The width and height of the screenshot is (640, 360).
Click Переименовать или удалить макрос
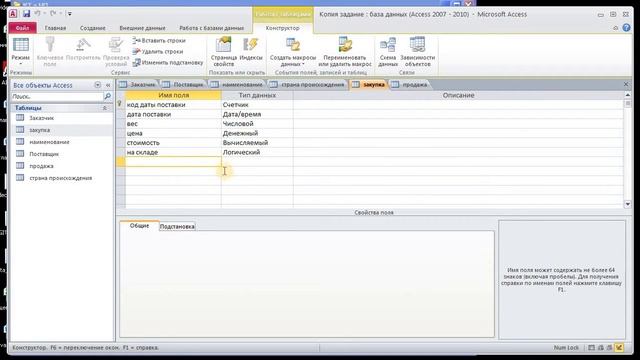pyautogui.click(x=345, y=51)
